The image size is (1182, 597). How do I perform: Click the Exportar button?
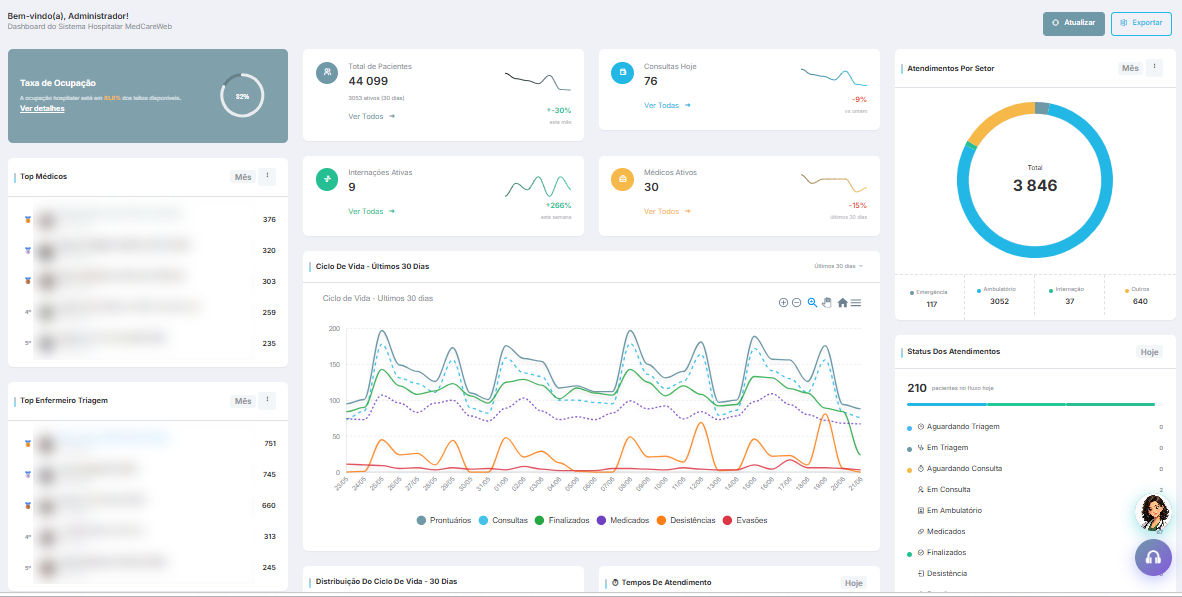1141,23
